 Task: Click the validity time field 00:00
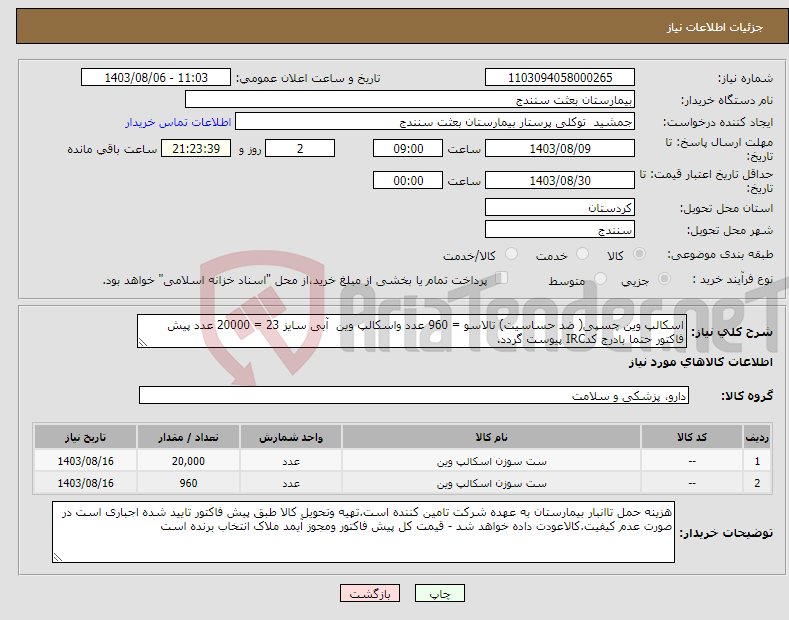point(408,180)
